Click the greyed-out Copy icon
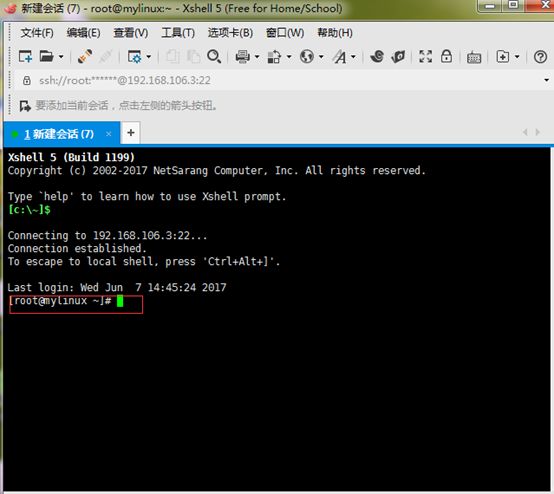 (172, 56)
